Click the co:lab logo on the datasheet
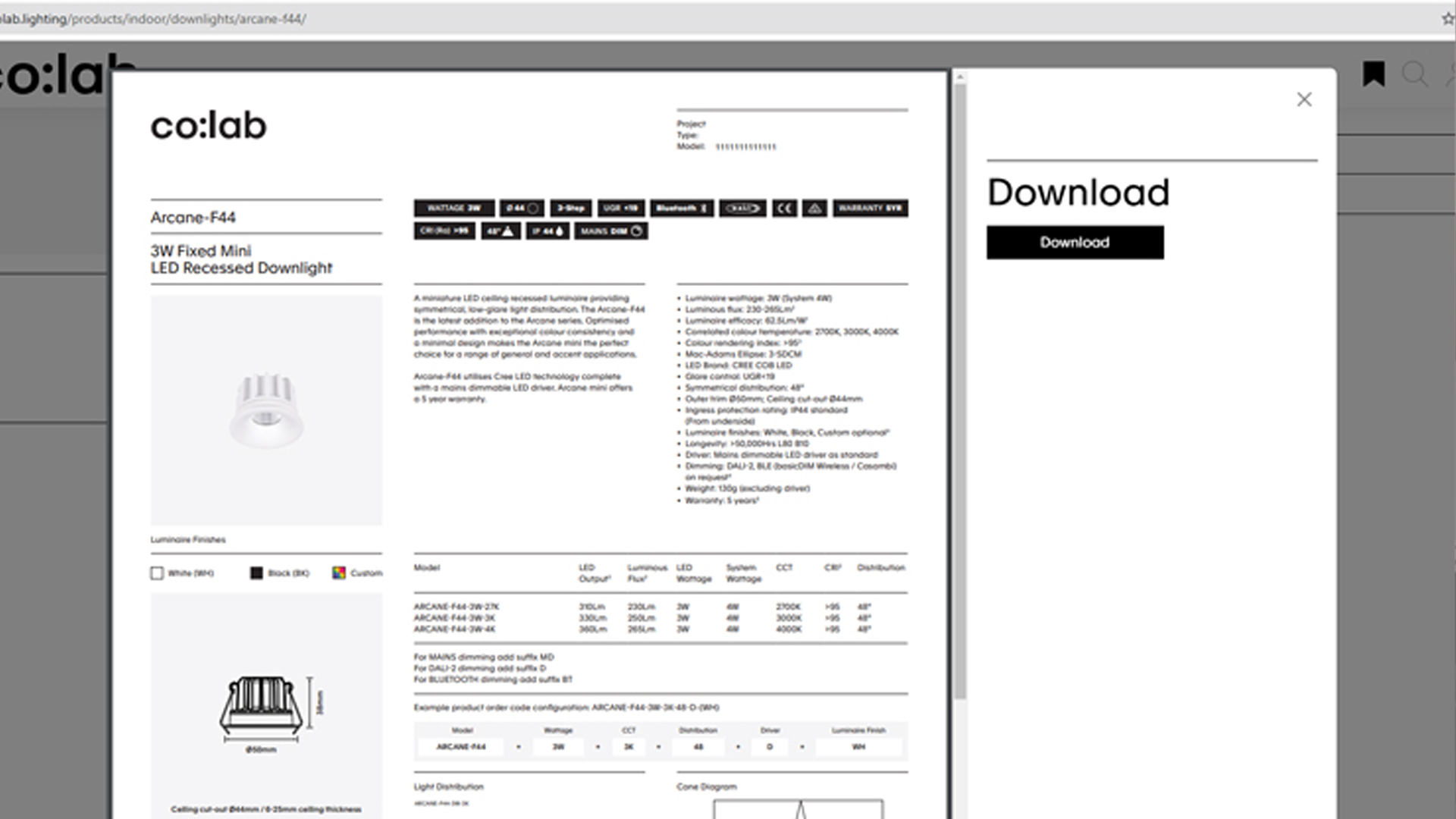1456x819 pixels. point(209,125)
